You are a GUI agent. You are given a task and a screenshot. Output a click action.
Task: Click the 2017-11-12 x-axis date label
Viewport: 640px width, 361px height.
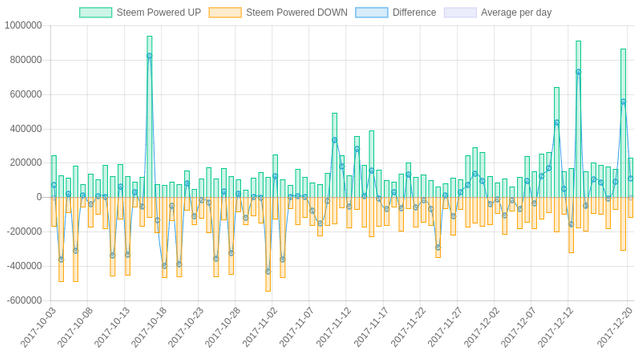[x=333, y=328]
